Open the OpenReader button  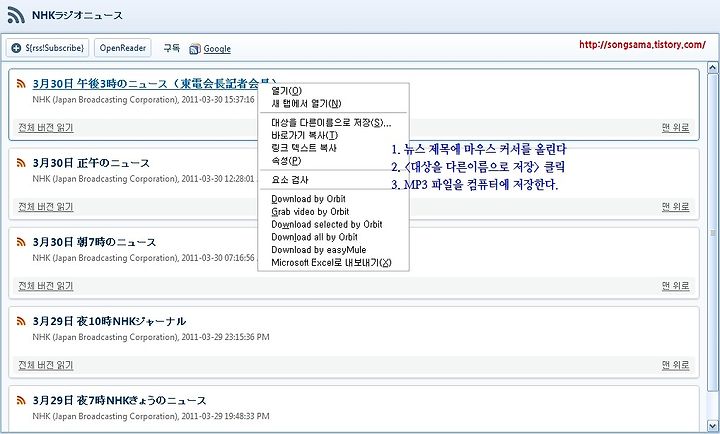tap(123, 48)
